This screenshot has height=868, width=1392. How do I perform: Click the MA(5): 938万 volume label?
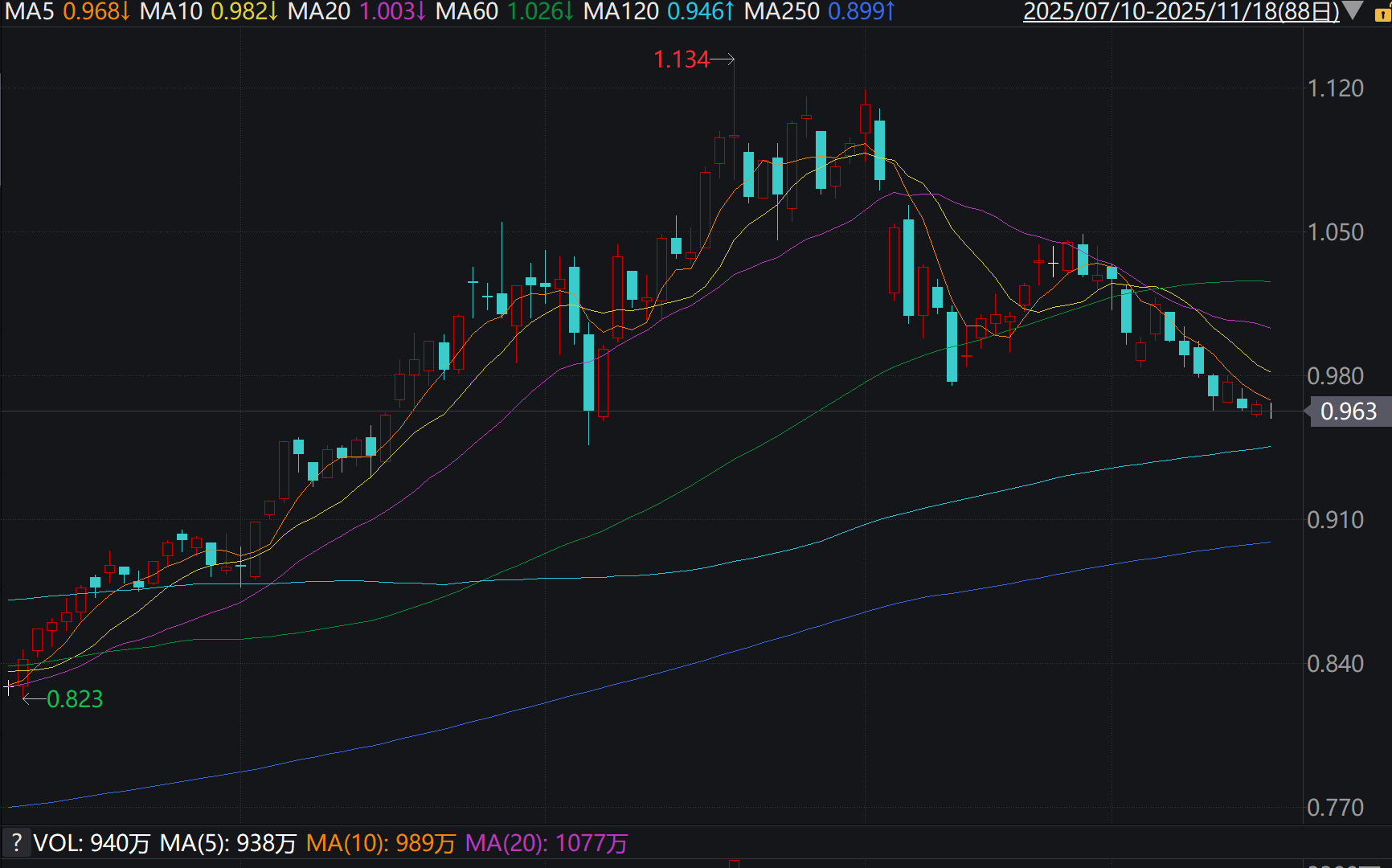228,843
